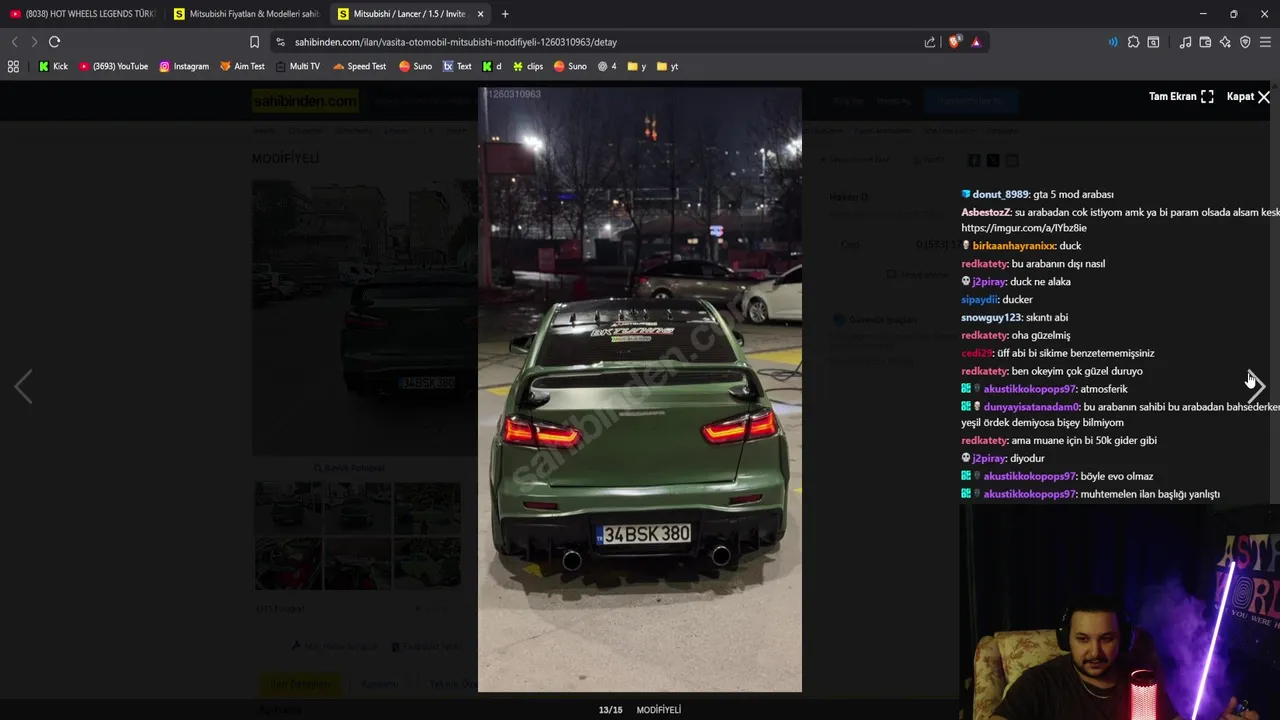Click chat username cedi29
The height and width of the screenshot is (720, 1280).
coord(977,353)
